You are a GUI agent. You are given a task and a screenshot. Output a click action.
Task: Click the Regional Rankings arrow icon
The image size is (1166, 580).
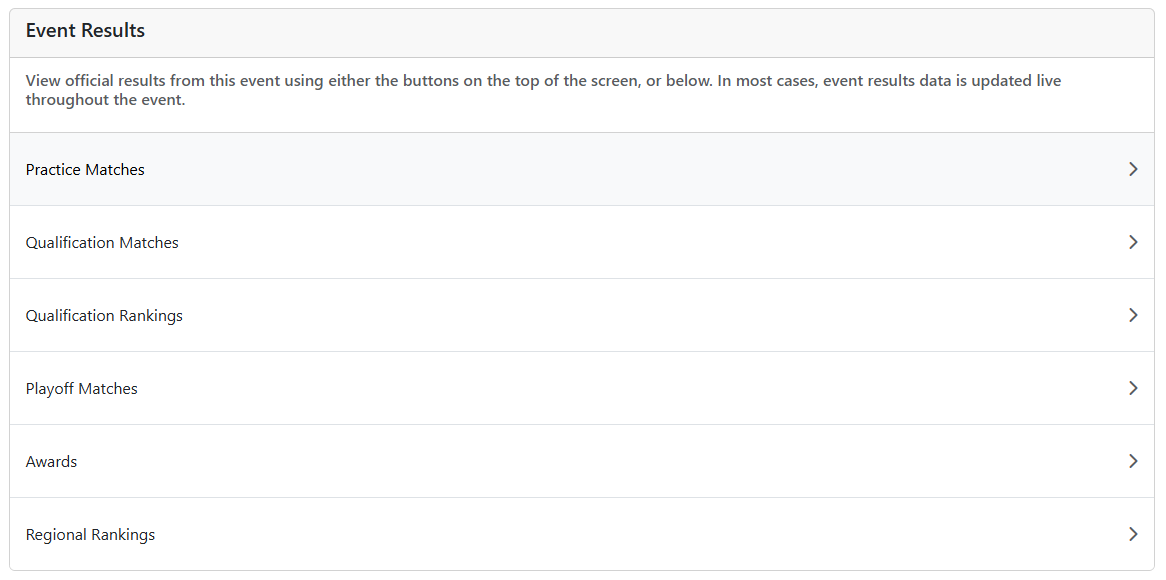click(x=1133, y=534)
